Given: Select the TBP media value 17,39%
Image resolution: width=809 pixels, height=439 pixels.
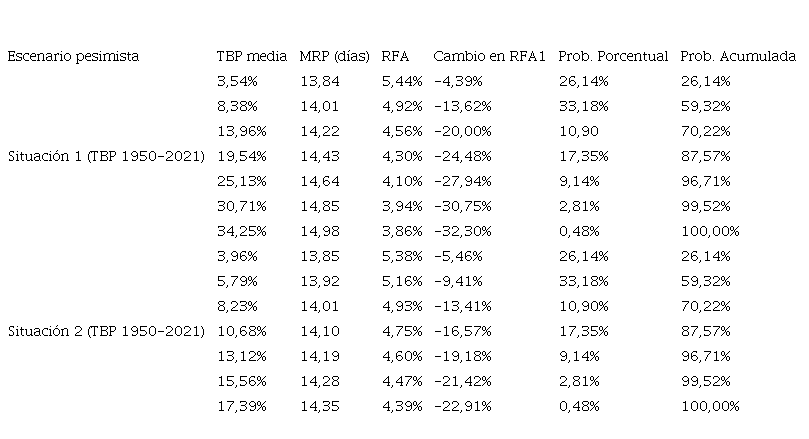Looking at the screenshot, I should pos(239,406).
